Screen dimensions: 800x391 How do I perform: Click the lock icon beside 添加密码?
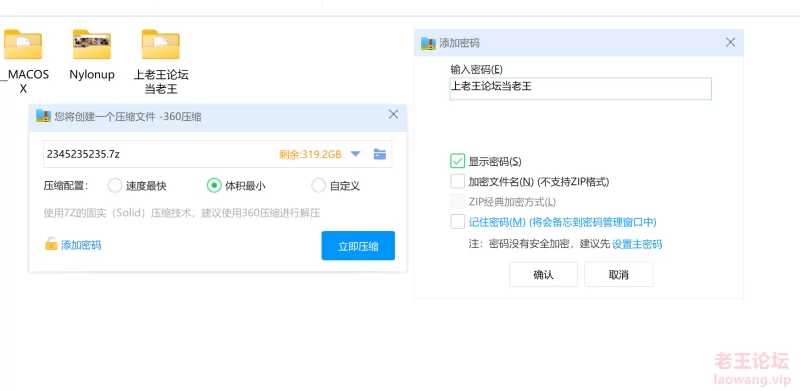tap(51, 244)
